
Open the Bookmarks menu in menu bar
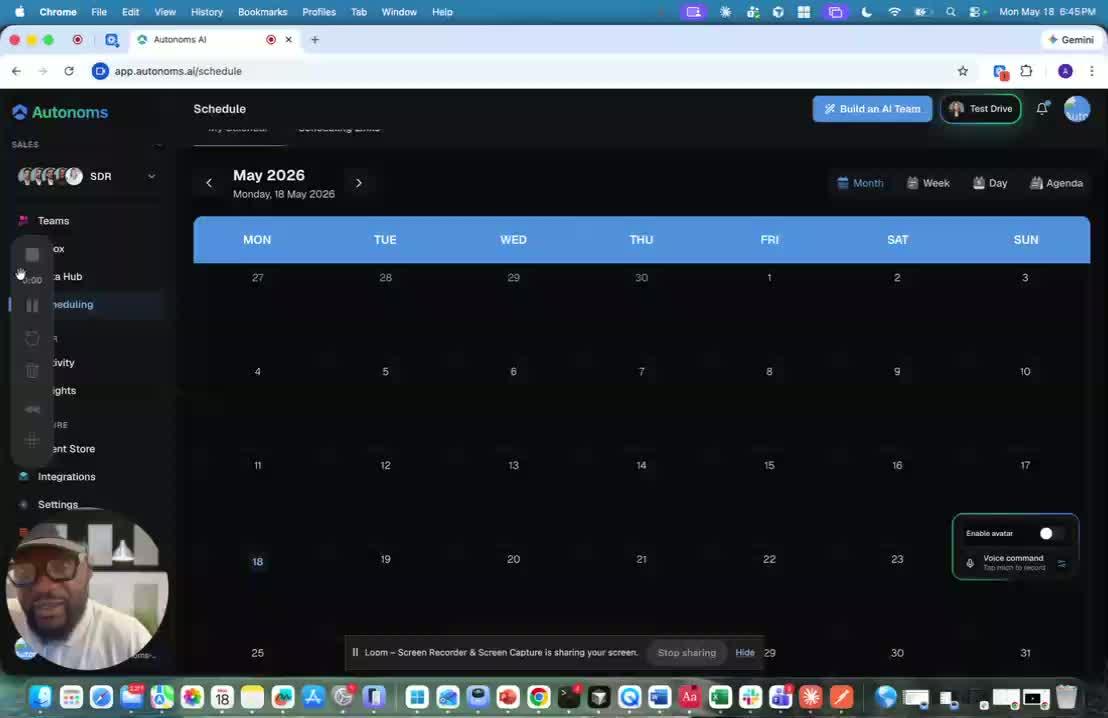[x=262, y=12]
